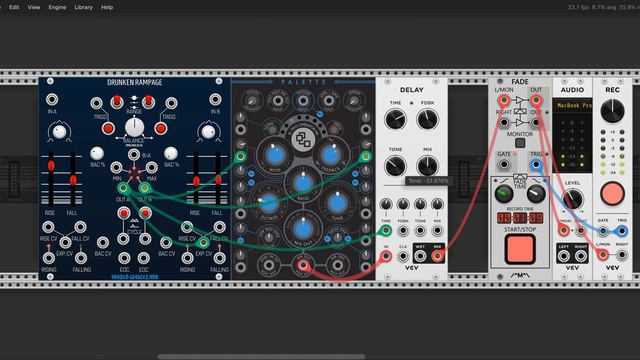Open the MacBook Pro audio device selector

572,105
